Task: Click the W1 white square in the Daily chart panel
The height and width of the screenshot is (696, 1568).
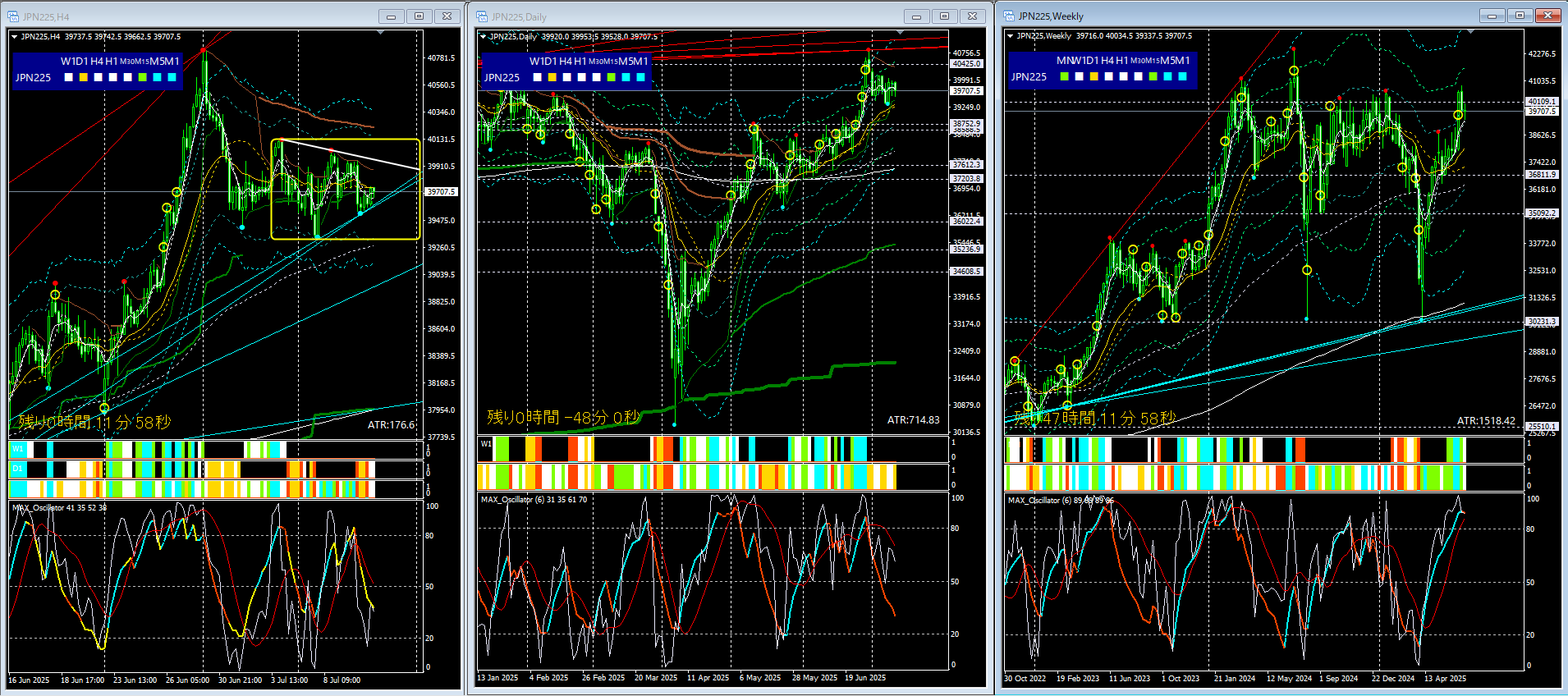Action: [538, 77]
